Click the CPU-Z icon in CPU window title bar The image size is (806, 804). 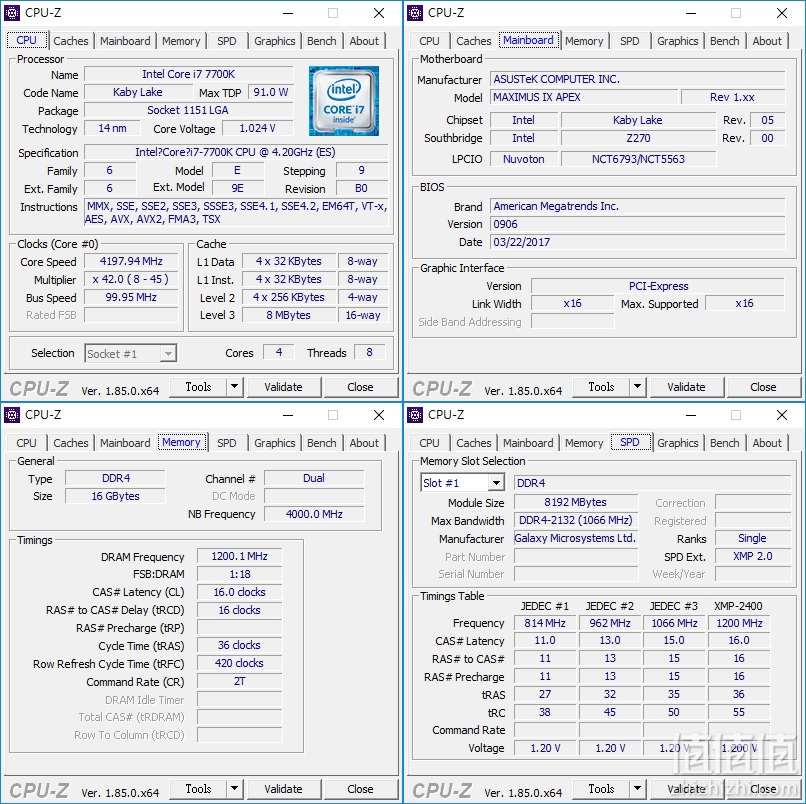[12, 13]
